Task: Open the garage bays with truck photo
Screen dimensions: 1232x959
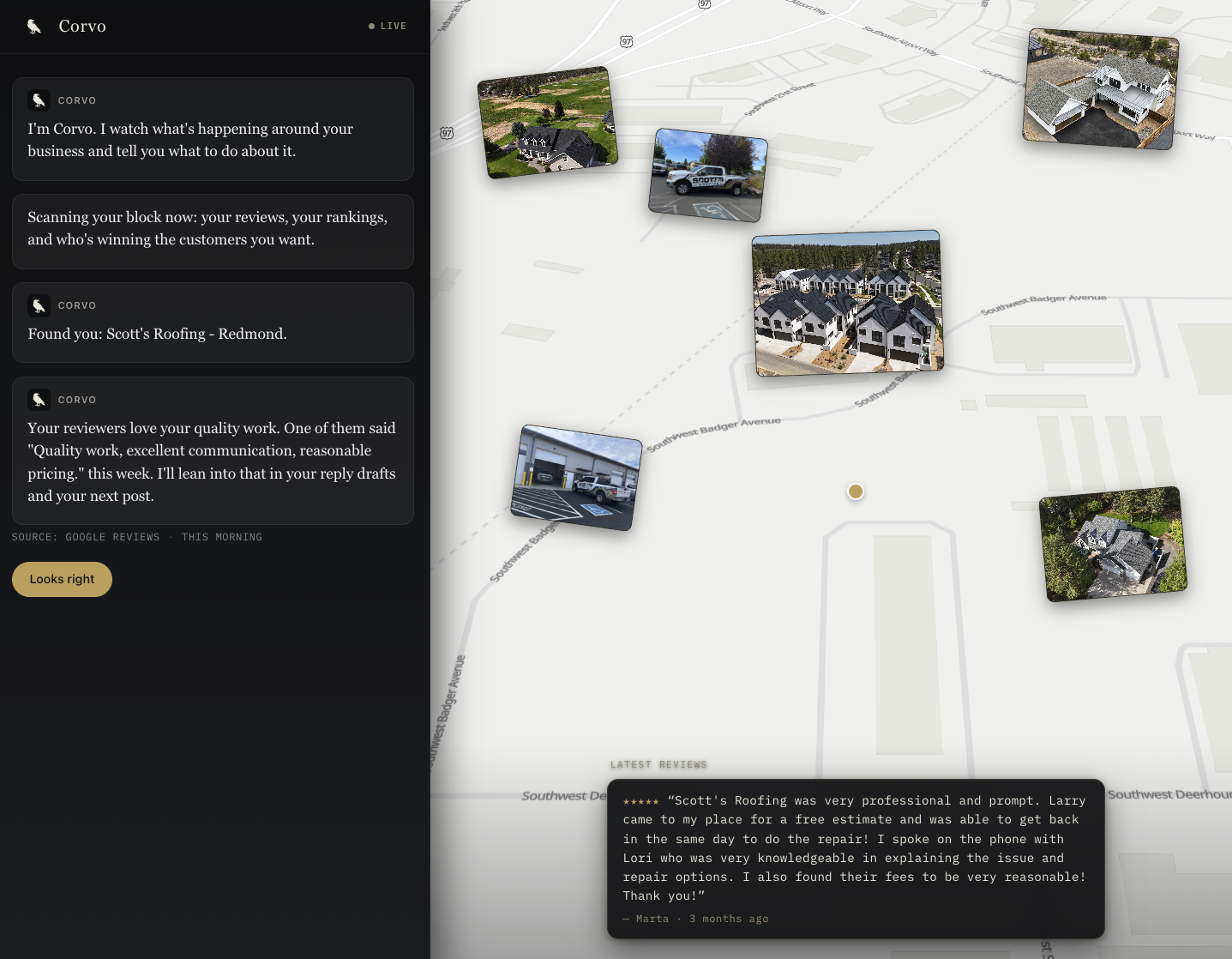Action: pyautogui.click(x=576, y=477)
